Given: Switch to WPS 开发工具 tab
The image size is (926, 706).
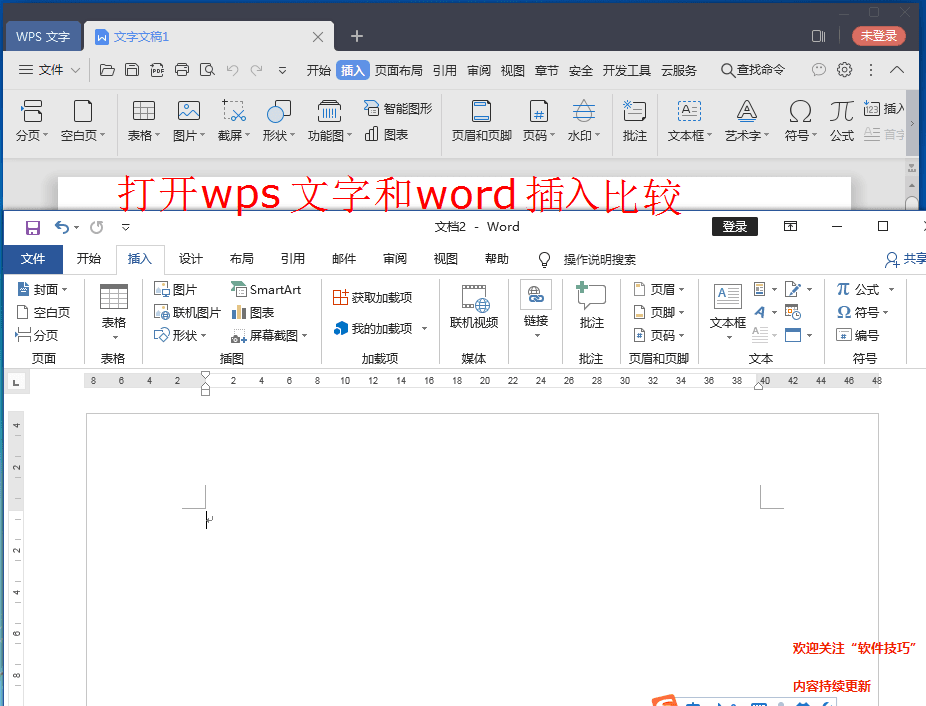Looking at the screenshot, I should [x=627, y=70].
